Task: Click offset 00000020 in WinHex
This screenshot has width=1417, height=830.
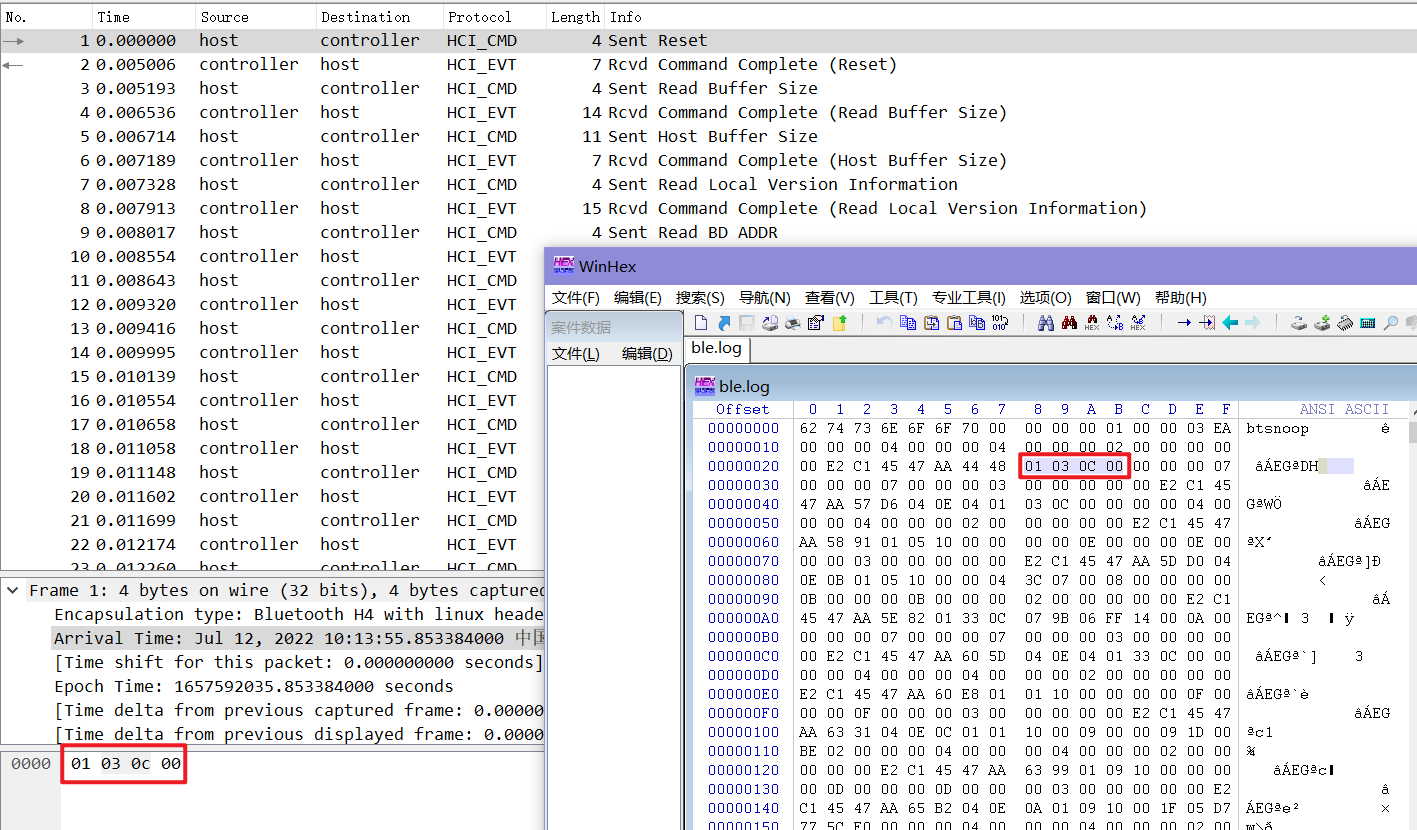Action: [743, 466]
